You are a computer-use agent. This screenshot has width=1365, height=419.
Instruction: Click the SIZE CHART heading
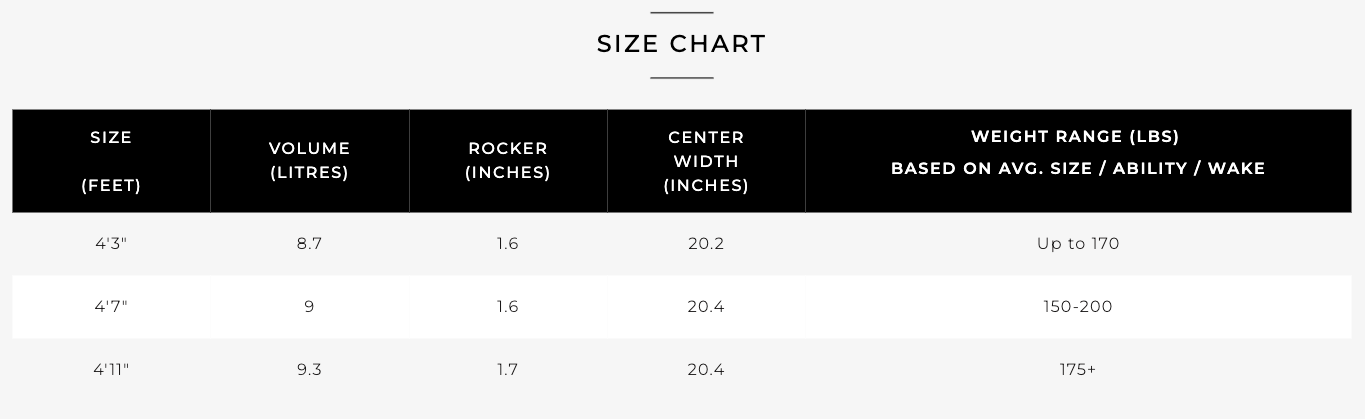click(681, 44)
